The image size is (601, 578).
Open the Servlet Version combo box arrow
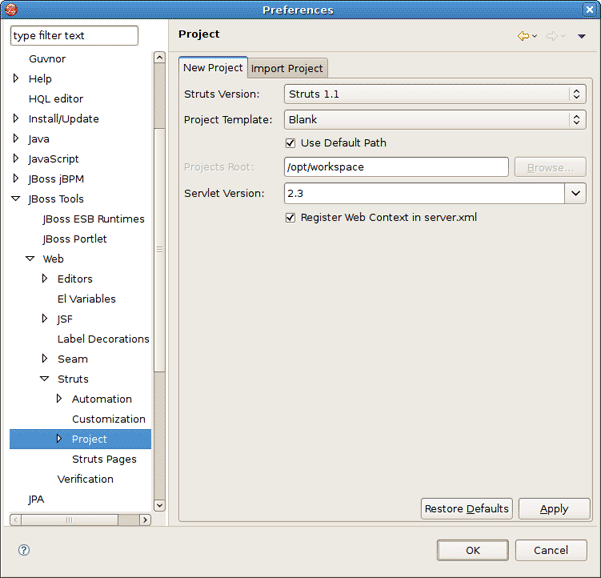pyautogui.click(x=575, y=193)
